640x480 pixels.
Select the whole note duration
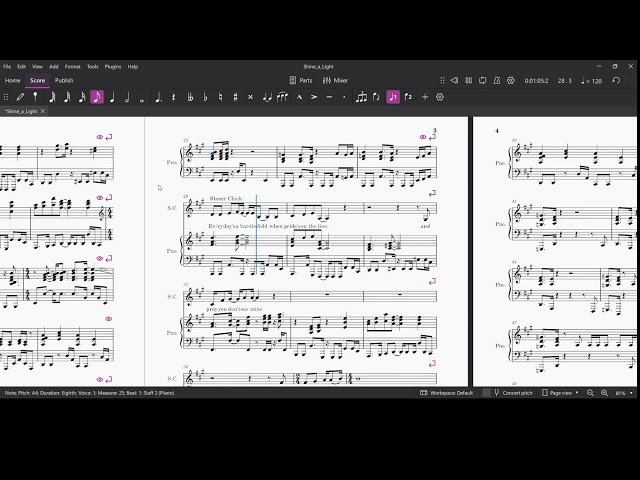pos(142,98)
